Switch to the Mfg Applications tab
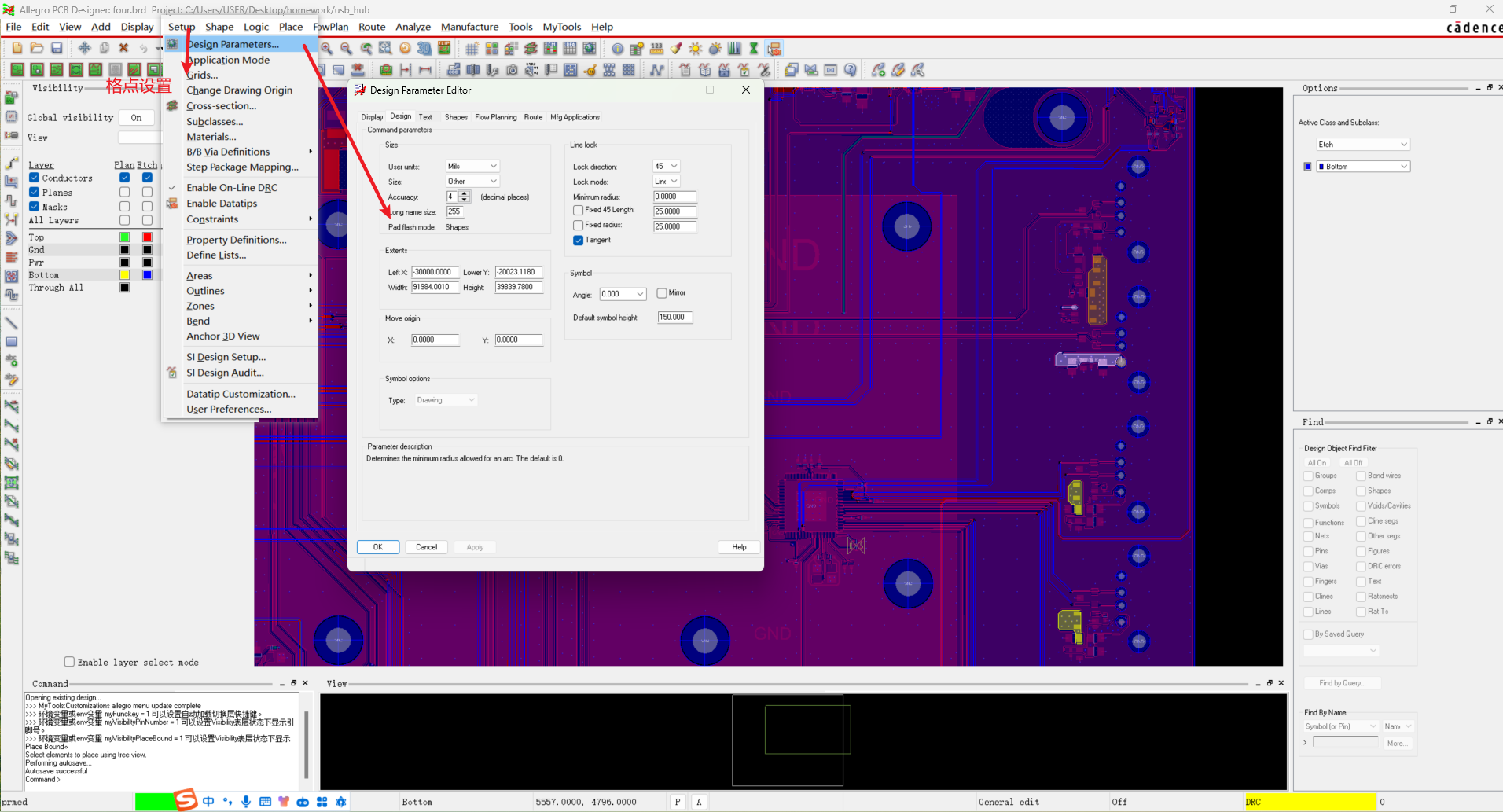This screenshot has width=1503, height=812. click(x=575, y=117)
